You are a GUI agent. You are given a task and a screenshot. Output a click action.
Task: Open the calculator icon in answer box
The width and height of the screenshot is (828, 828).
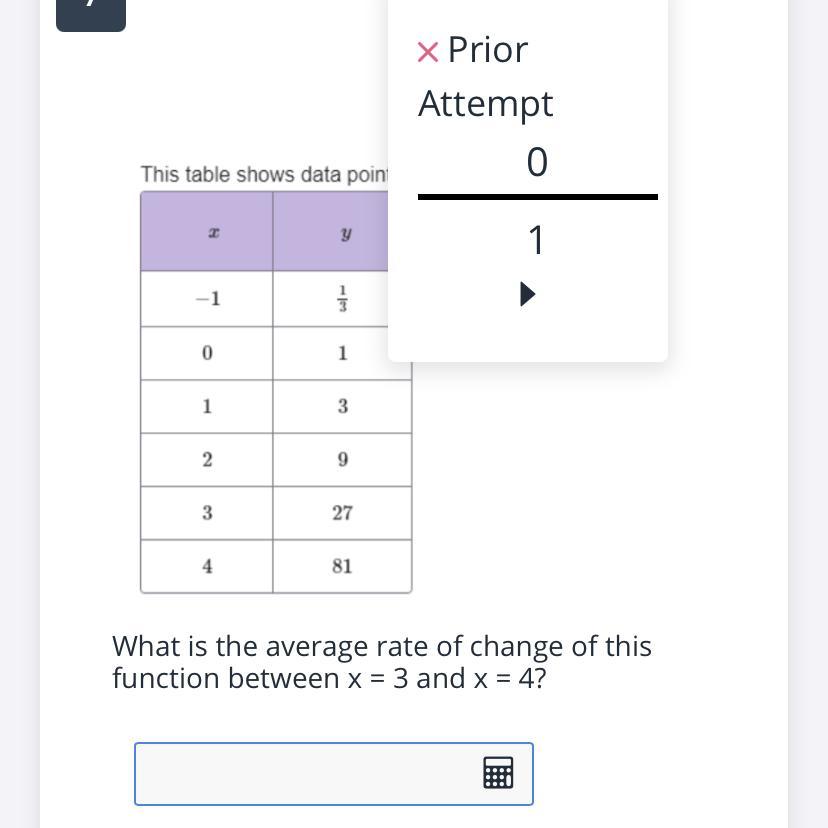point(498,773)
